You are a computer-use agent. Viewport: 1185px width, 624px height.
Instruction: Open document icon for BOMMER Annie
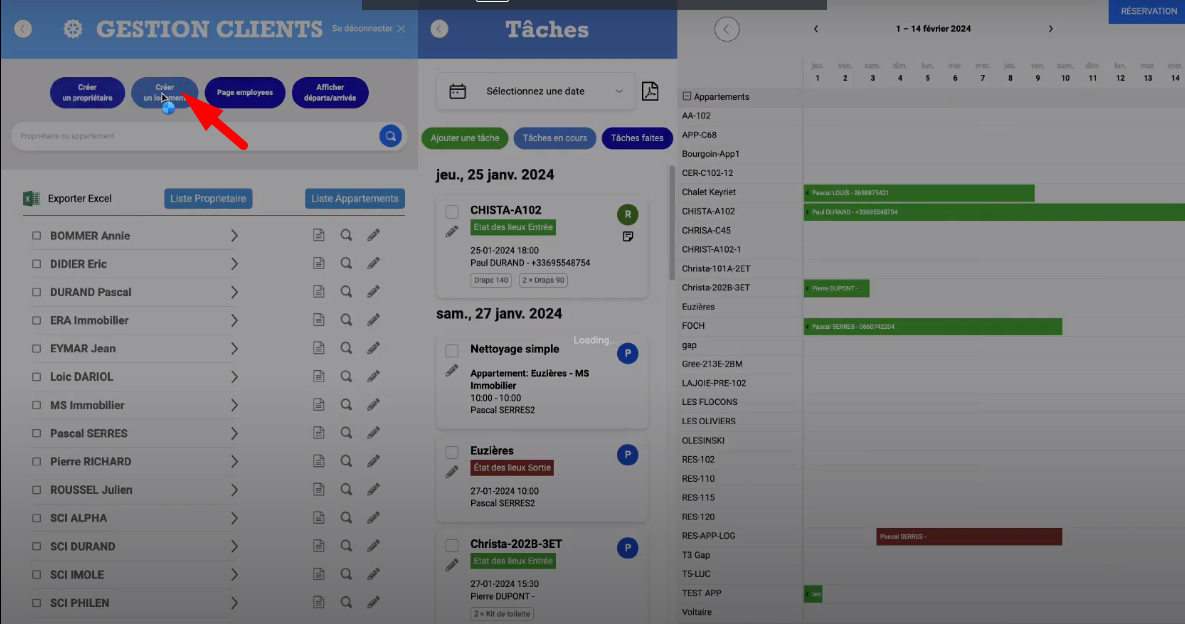(318, 236)
